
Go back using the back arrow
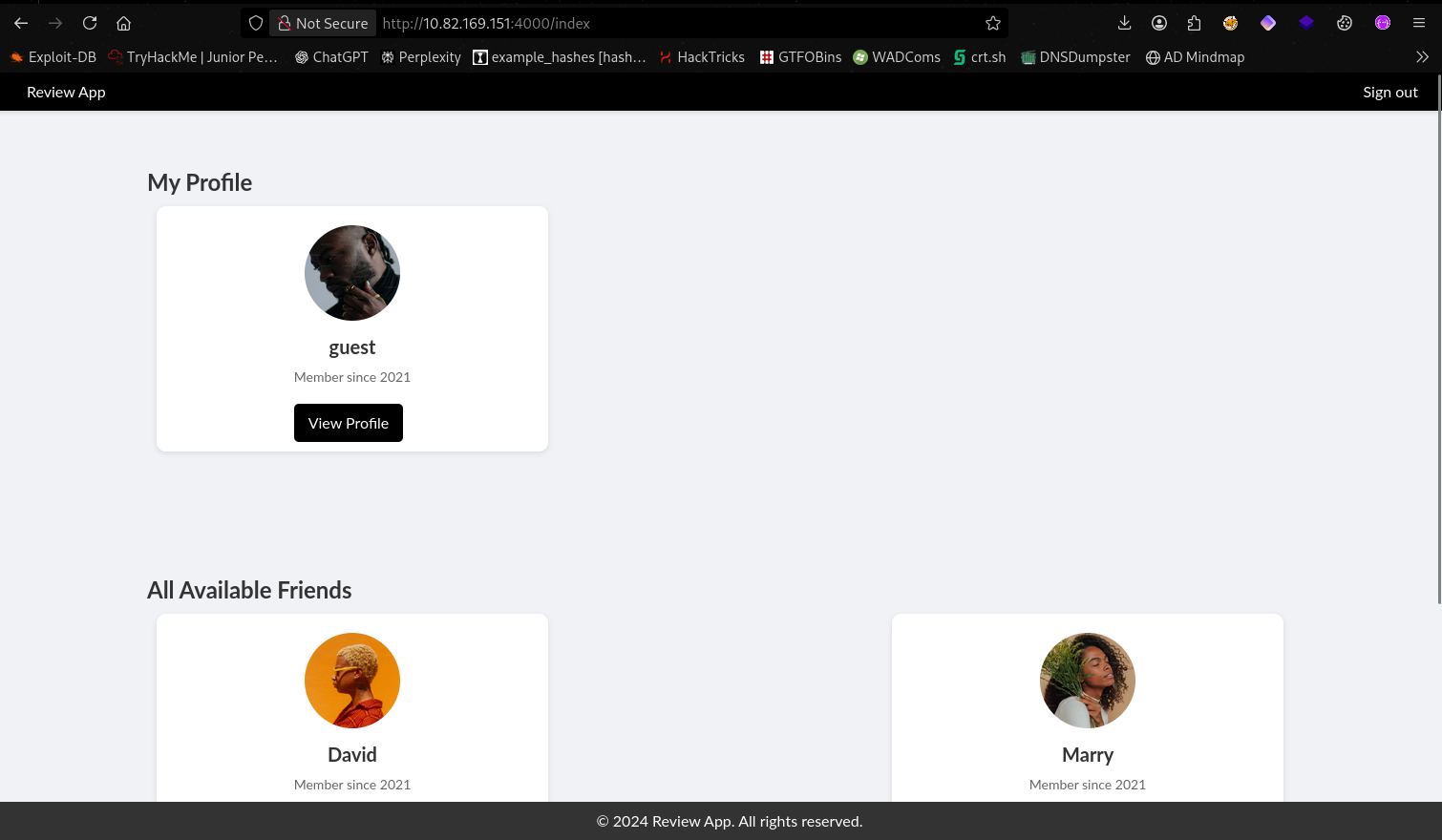pyautogui.click(x=21, y=23)
